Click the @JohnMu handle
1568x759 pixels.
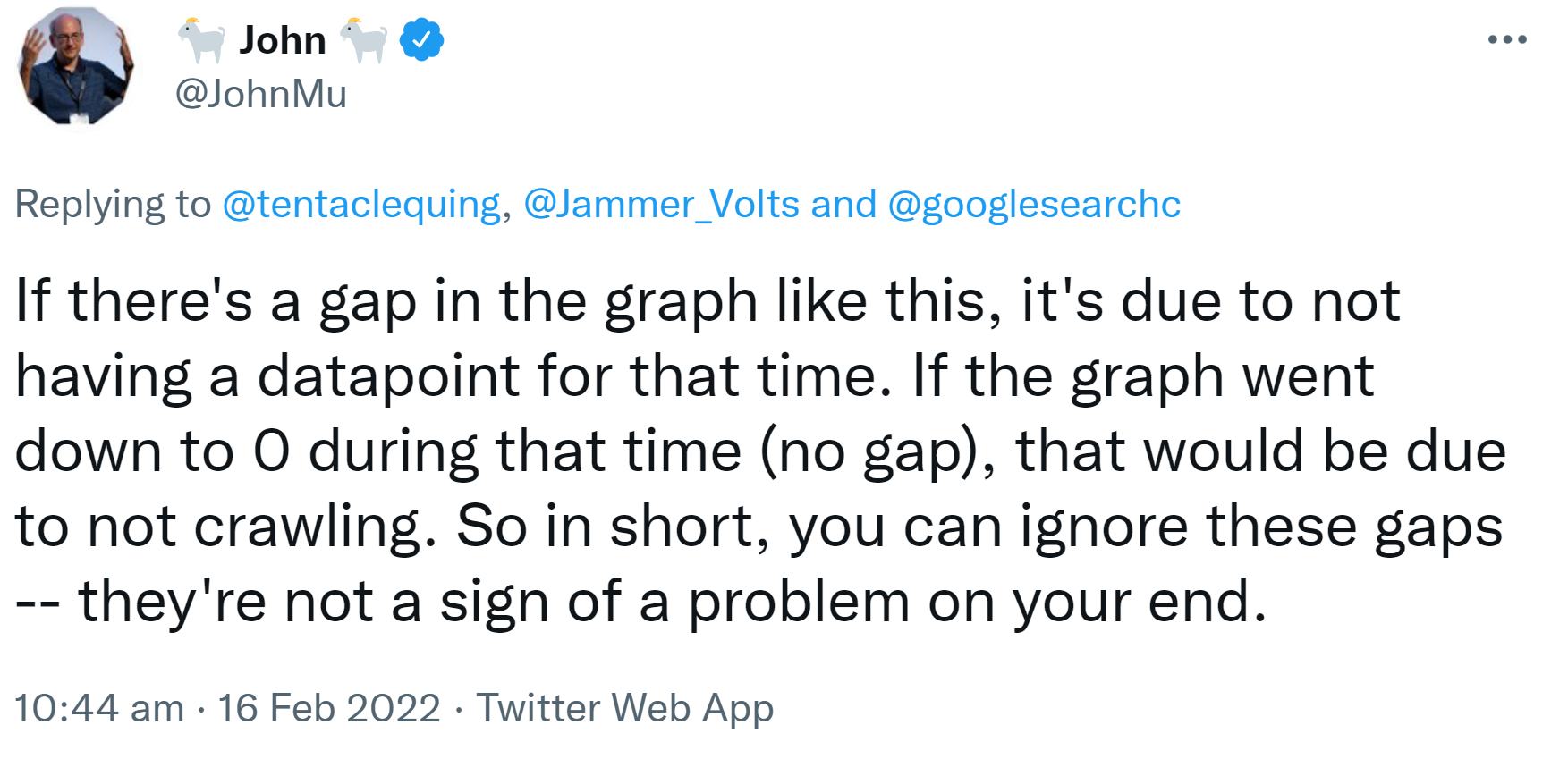(261, 93)
